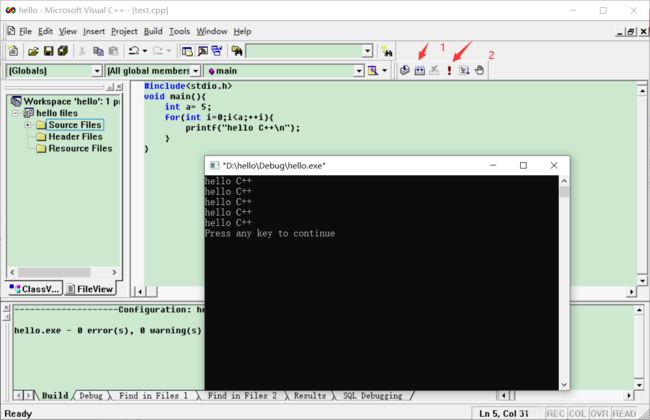Click the Stop Build icon

(434, 70)
